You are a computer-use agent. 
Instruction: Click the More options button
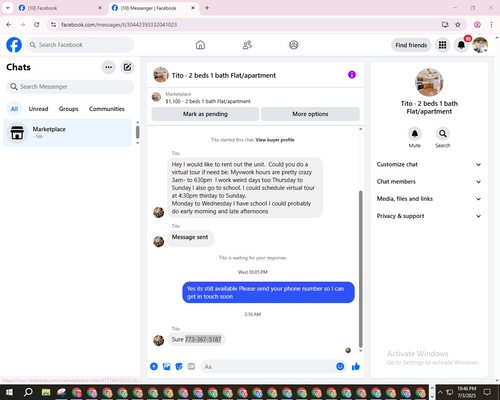pos(310,114)
